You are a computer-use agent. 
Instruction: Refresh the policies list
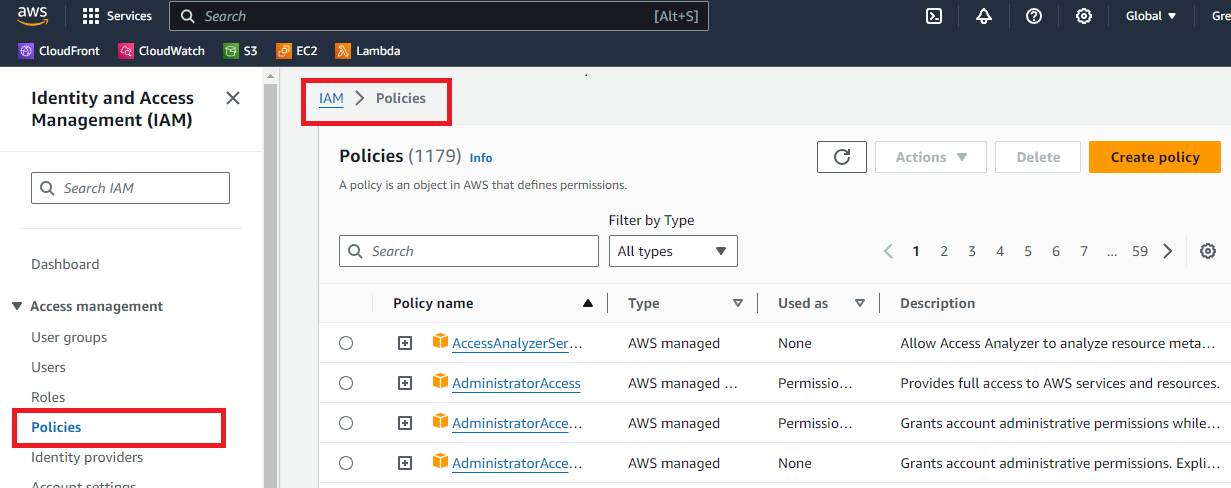(x=842, y=157)
